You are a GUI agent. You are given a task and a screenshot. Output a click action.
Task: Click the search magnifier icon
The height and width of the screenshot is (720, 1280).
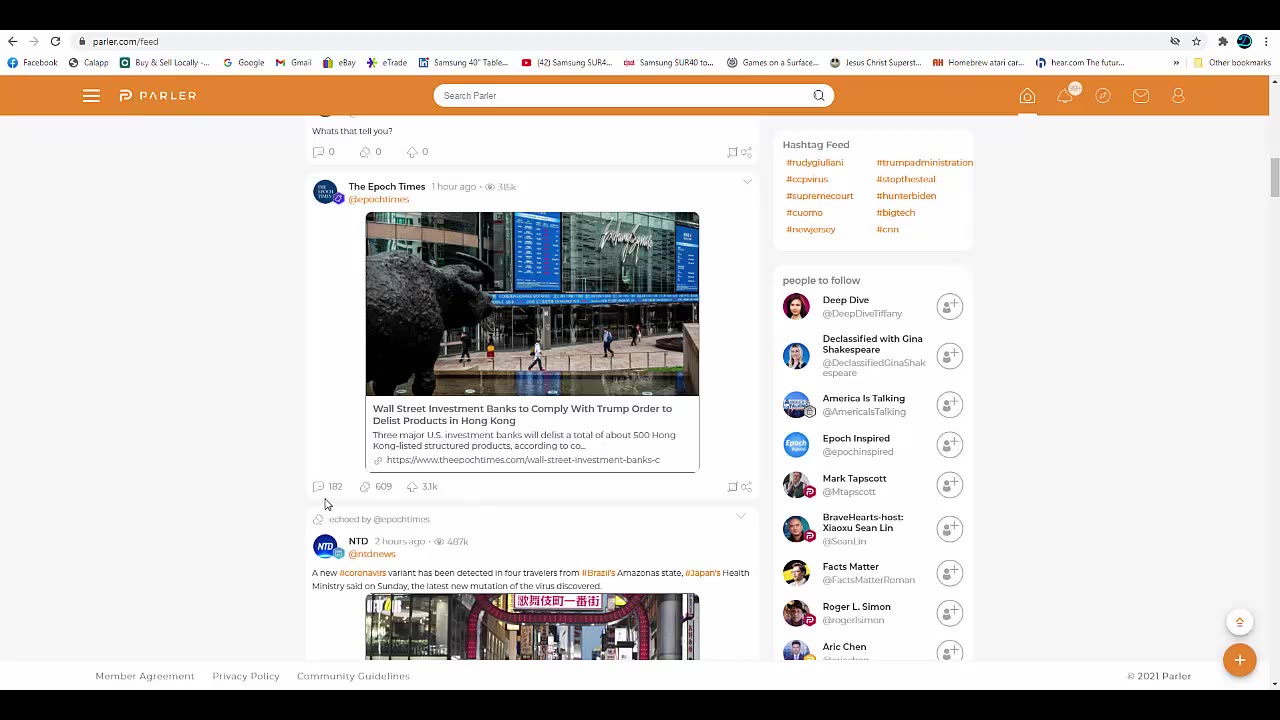point(819,96)
